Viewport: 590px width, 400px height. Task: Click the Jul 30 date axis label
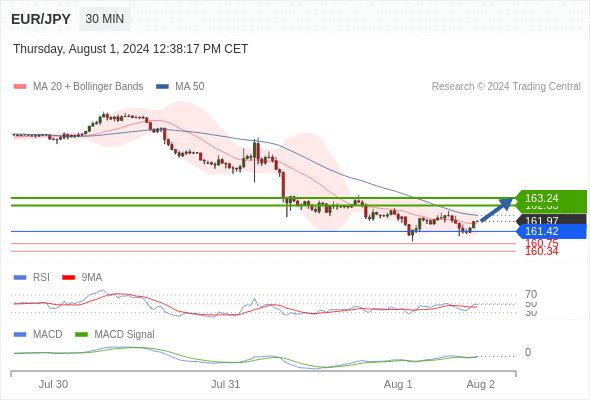coord(53,384)
